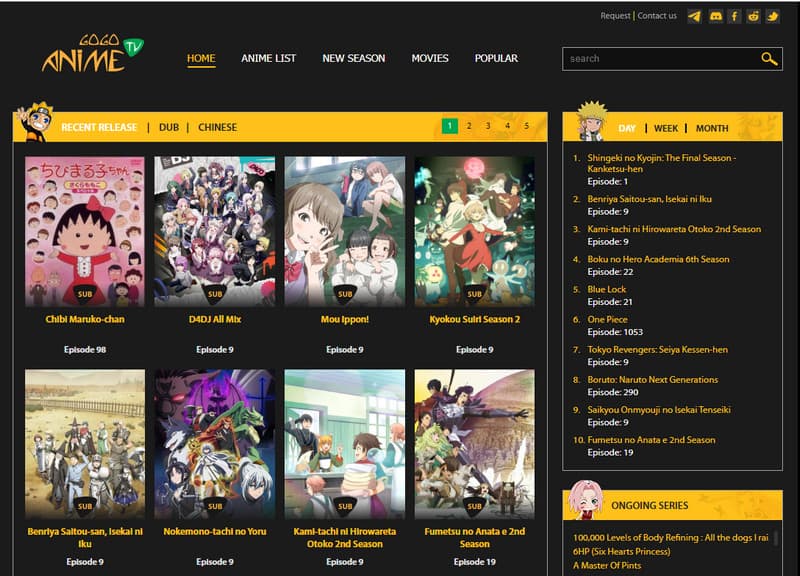Open the Nokemono-tachi no Yoru poster
Screen dimensions: 800x576
click(215, 444)
